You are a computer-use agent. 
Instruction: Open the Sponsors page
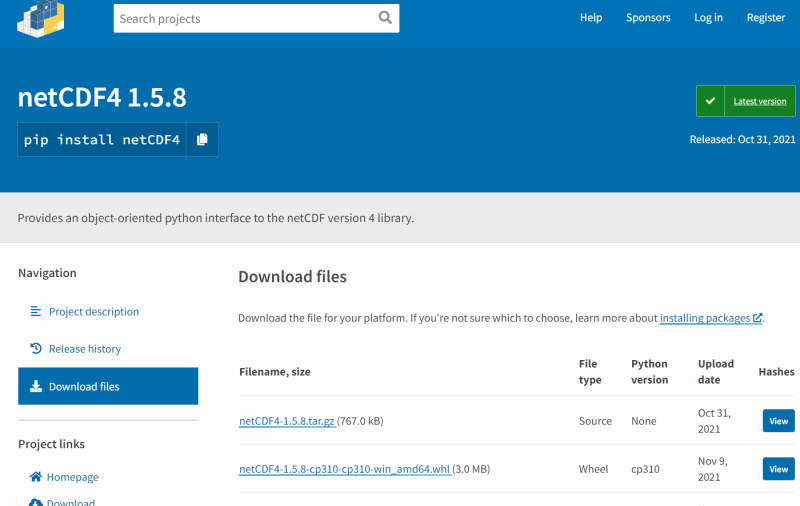point(648,18)
